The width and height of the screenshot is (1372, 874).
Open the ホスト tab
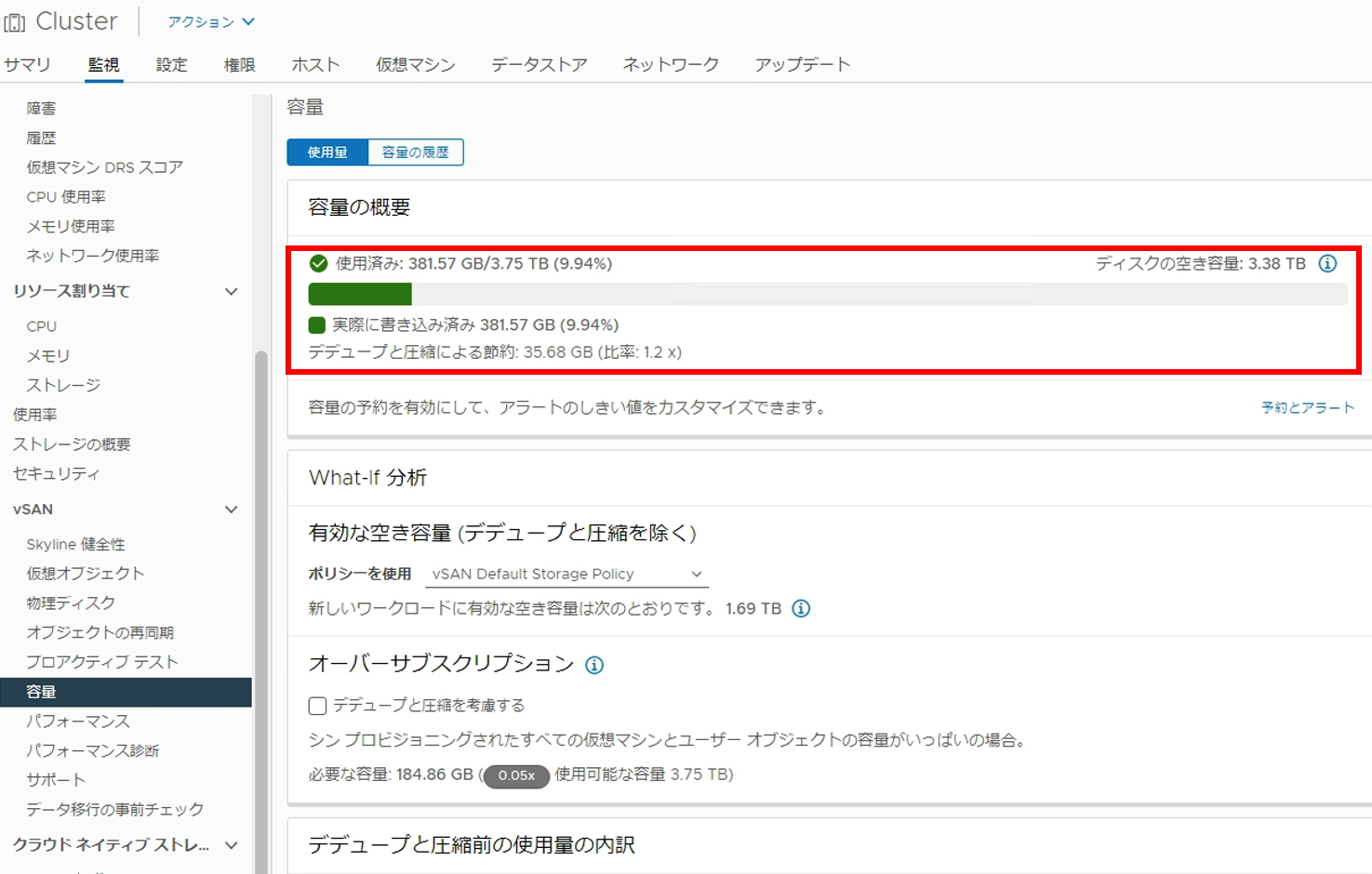click(315, 65)
